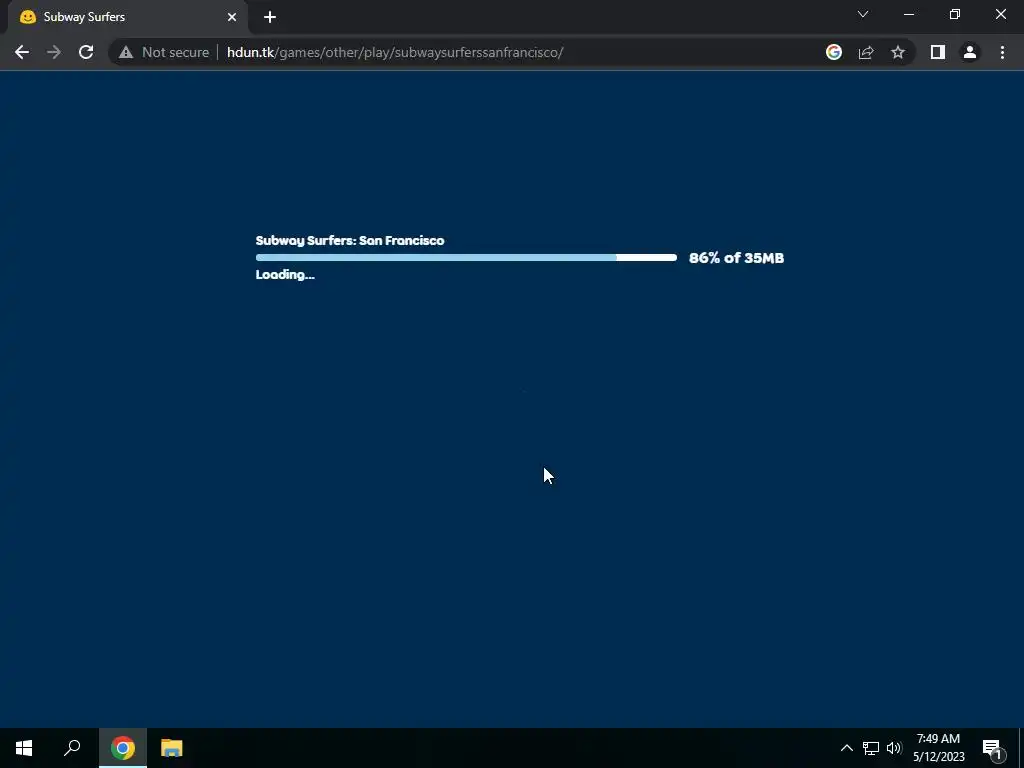The width and height of the screenshot is (1024, 768).
Task: Click the smiley favicon on the tab
Action: [27, 17]
